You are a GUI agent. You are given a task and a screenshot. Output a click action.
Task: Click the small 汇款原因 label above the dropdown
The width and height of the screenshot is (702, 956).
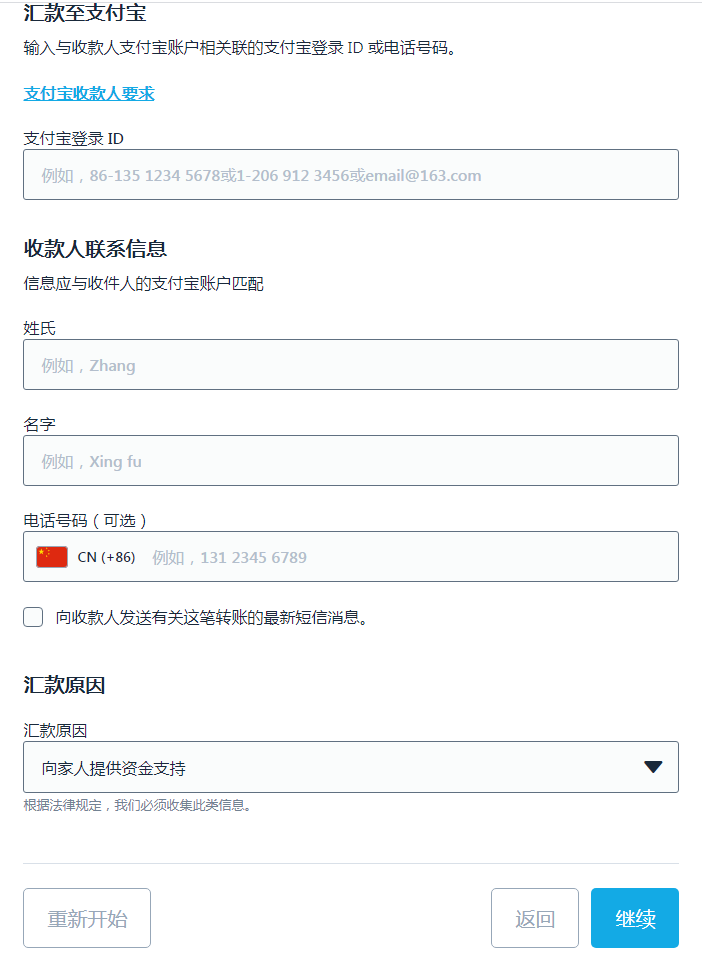click(x=55, y=730)
